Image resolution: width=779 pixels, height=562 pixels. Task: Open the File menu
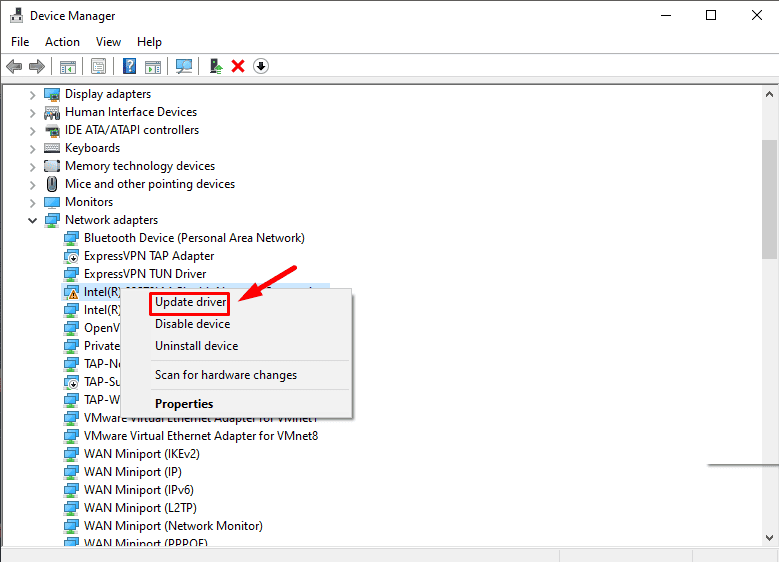[20, 42]
